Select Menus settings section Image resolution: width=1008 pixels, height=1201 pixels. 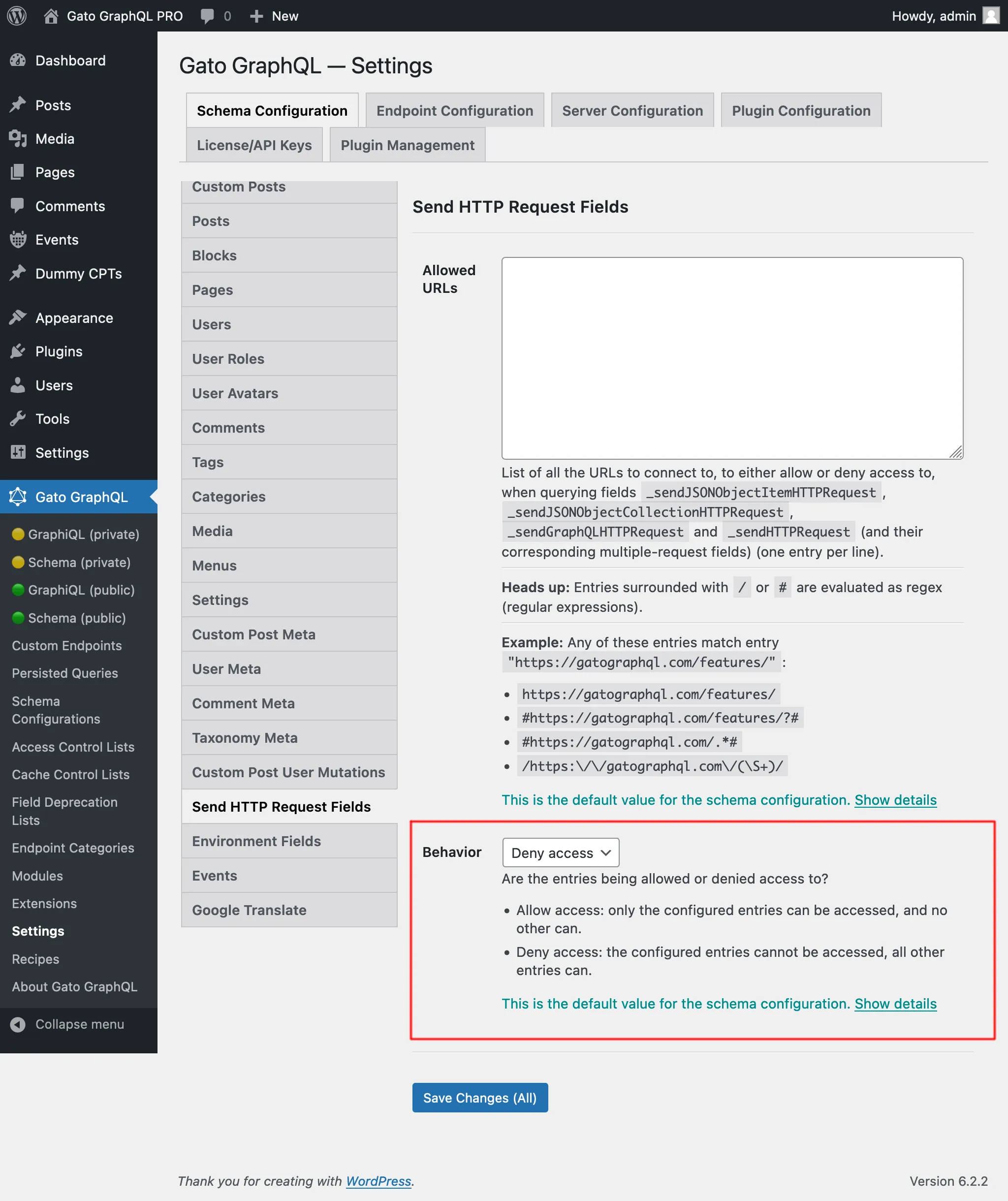point(289,565)
